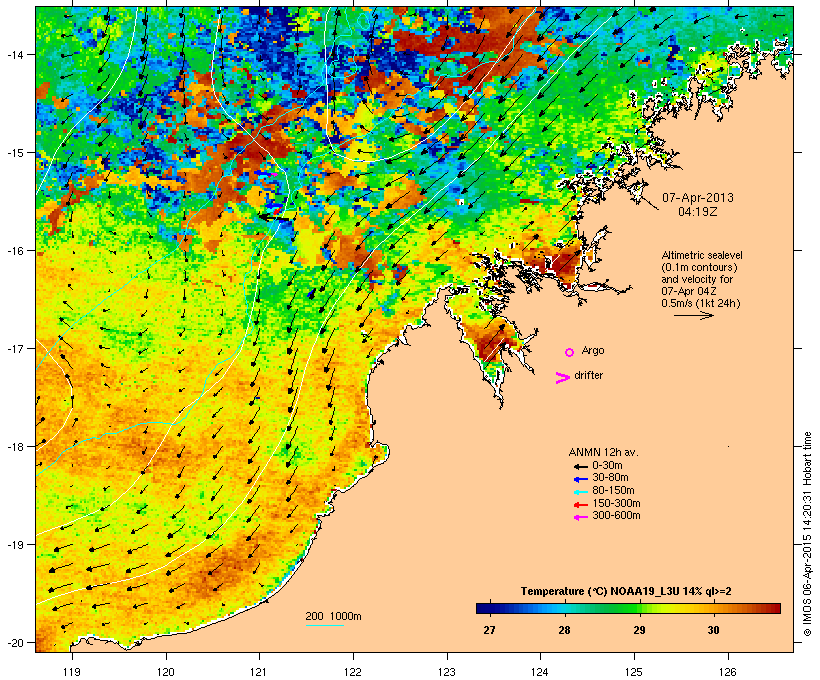
Task: Click the -16 latitude axis label
Action: point(14,251)
